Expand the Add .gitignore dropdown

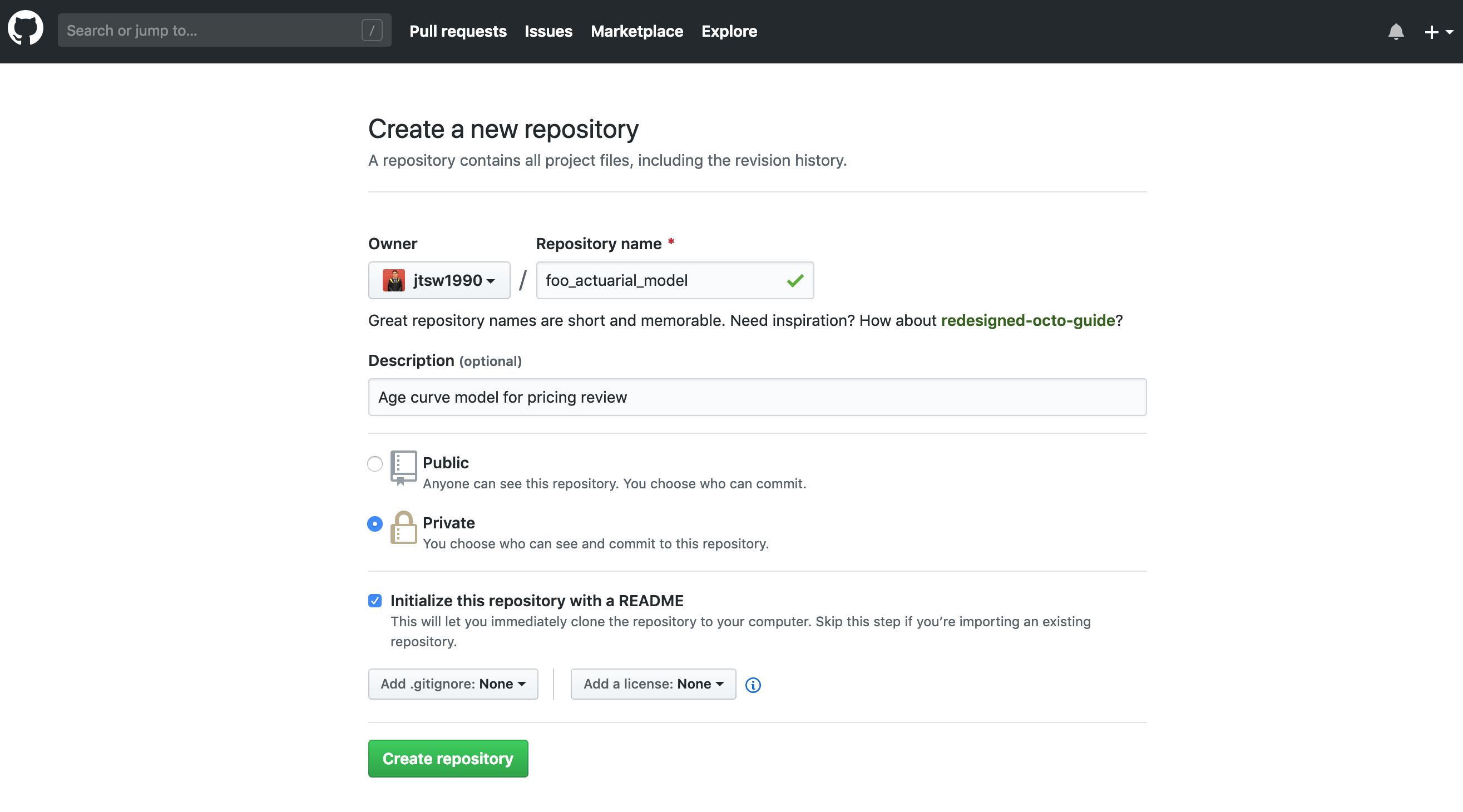pyautogui.click(x=453, y=684)
